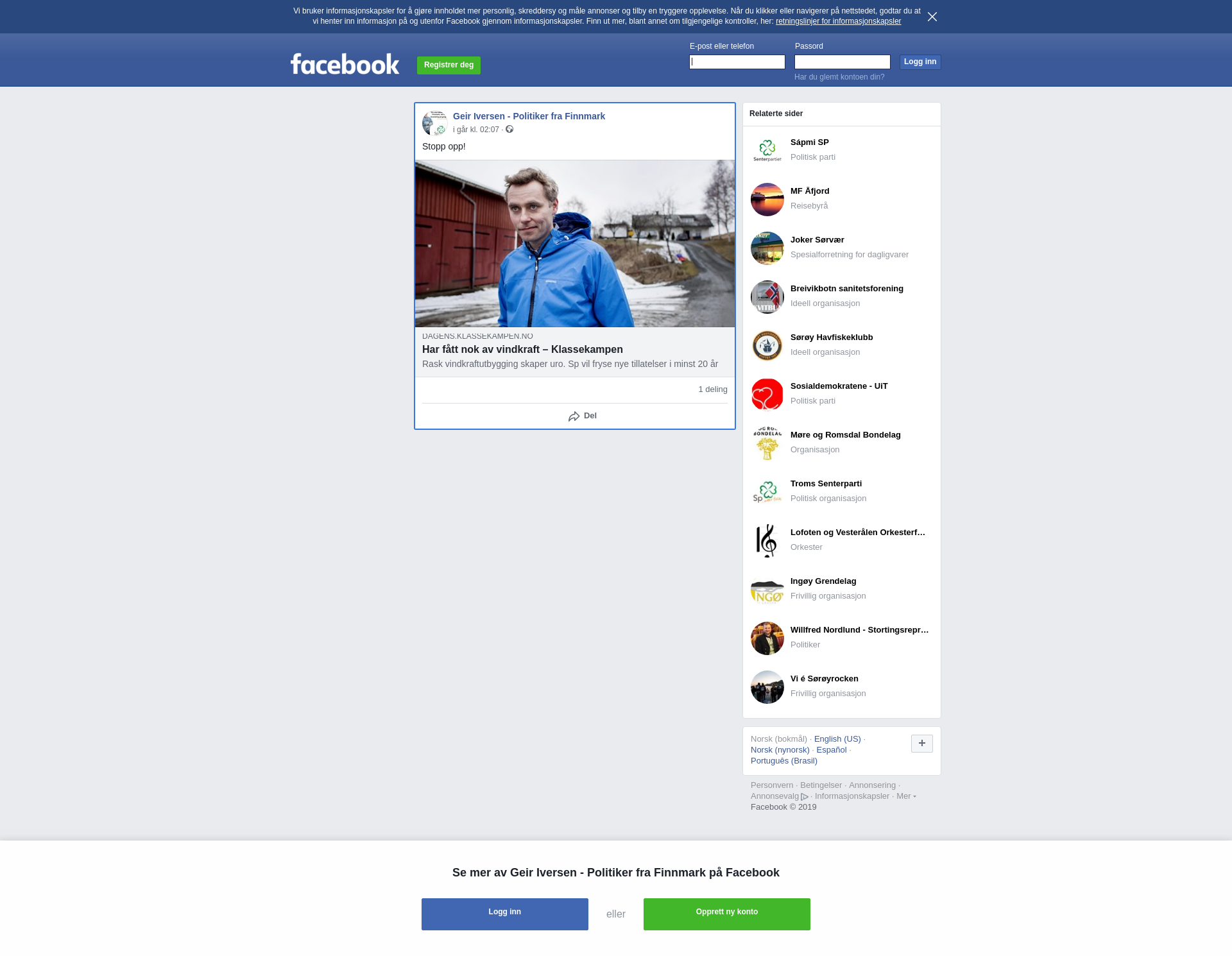Open Har du glemt kontoen din link
1232x956 pixels.
click(x=839, y=77)
